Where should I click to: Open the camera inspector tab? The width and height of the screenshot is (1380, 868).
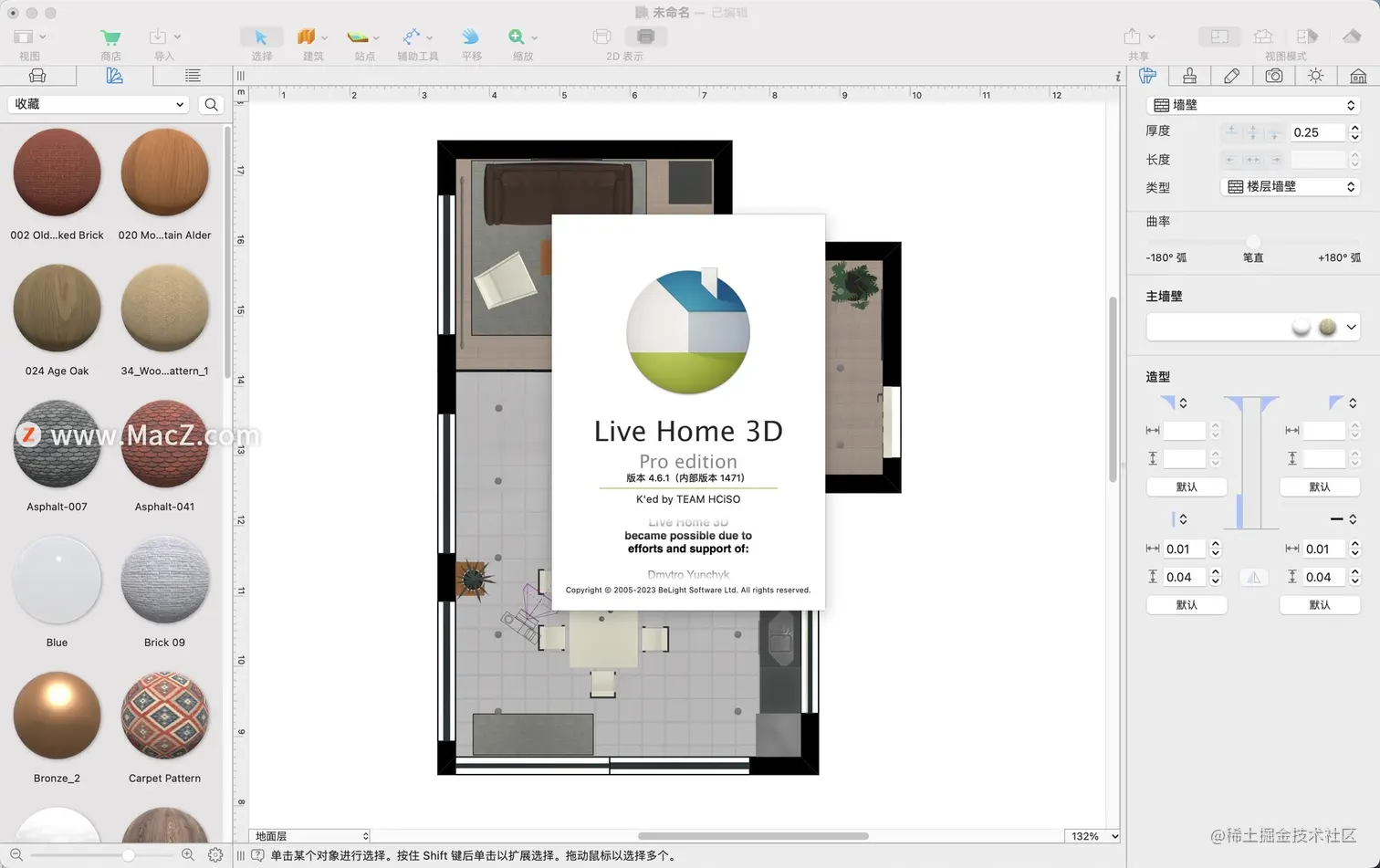click(x=1274, y=76)
